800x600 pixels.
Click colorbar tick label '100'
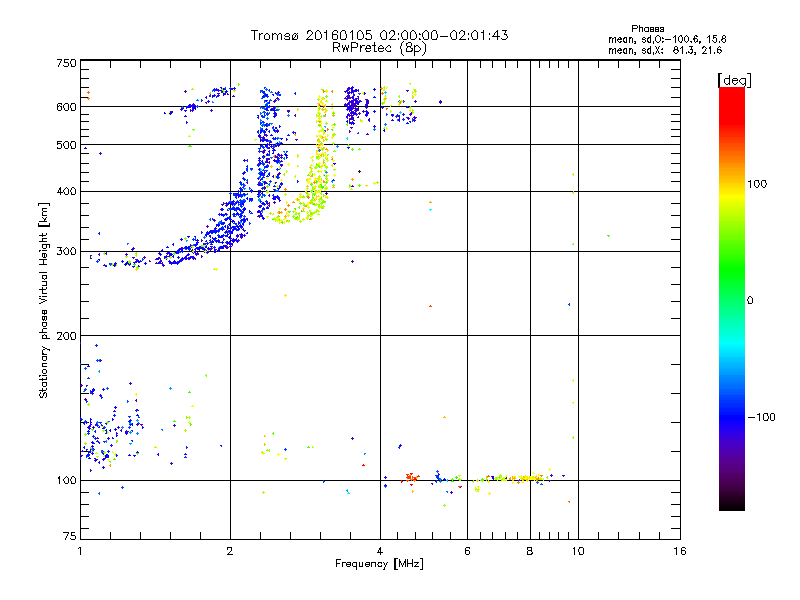(757, 184)
